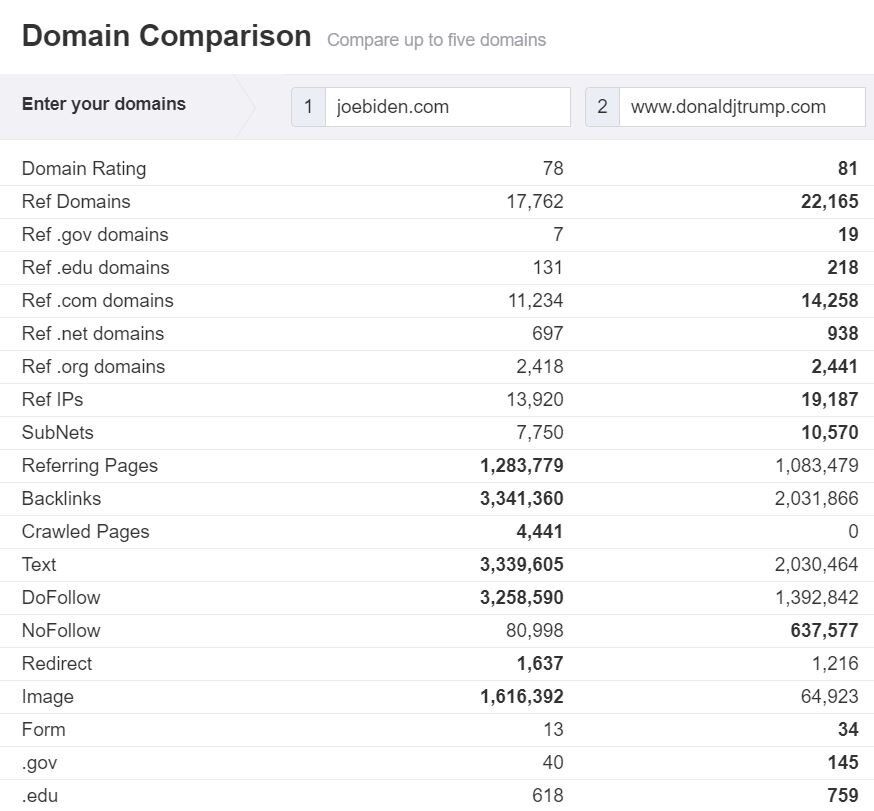The image size is (874, 811).
Task: Click DoFollow value 1,392,842
Action: [x=817, y=598]
